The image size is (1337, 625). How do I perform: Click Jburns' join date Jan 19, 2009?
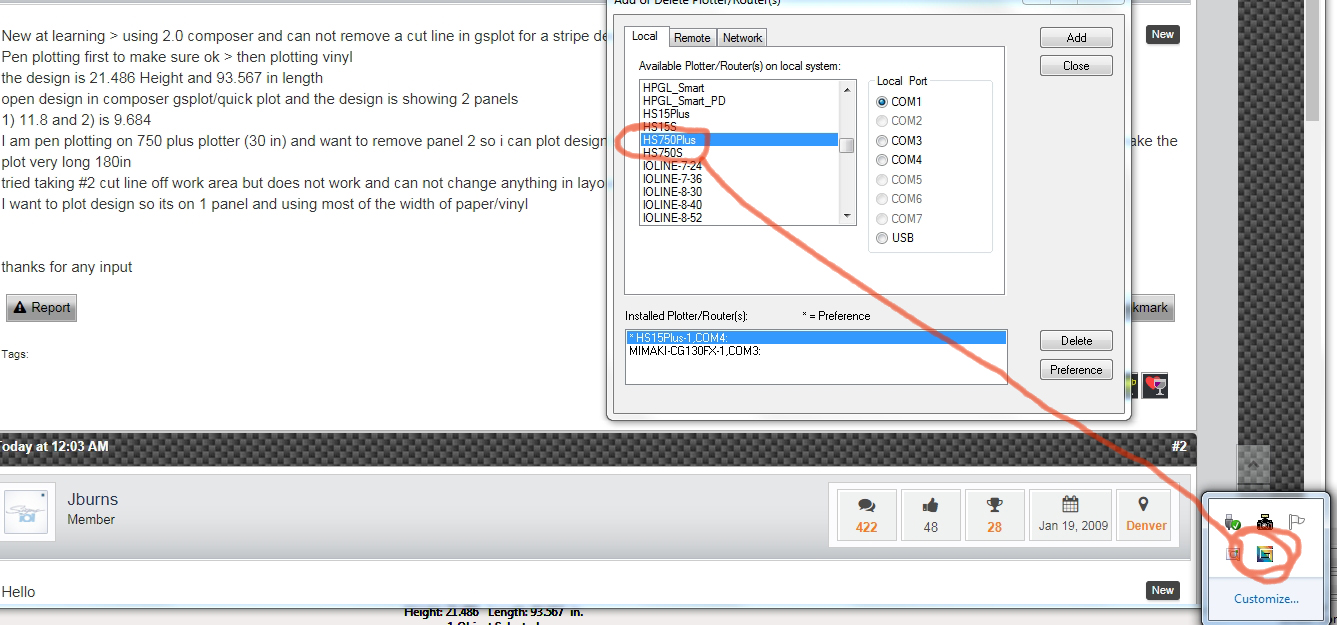pos(1071,515)
